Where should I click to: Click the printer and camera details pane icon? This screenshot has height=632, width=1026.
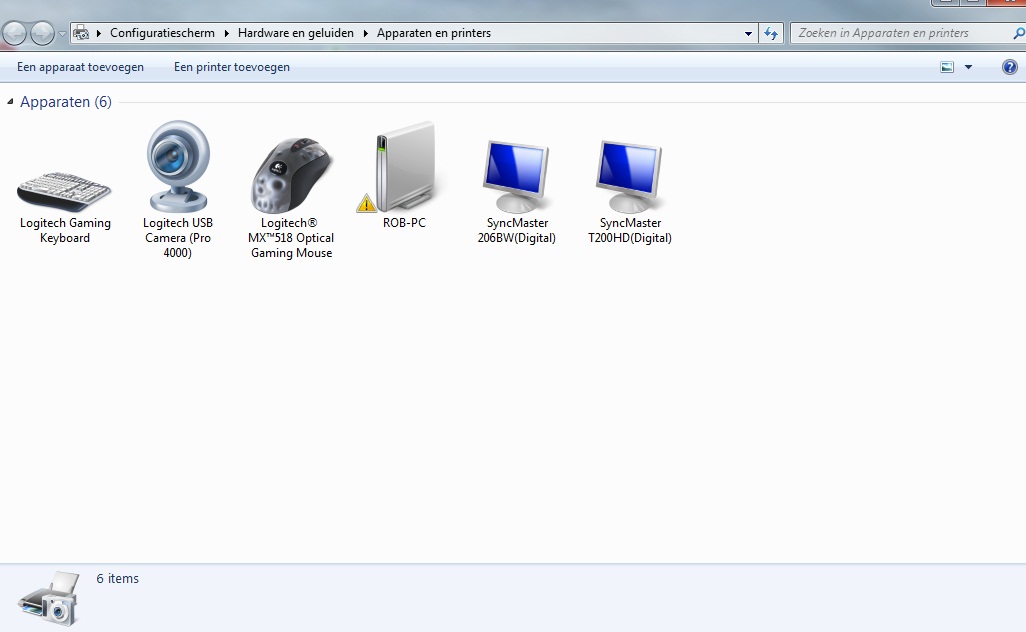click(50, 599)
